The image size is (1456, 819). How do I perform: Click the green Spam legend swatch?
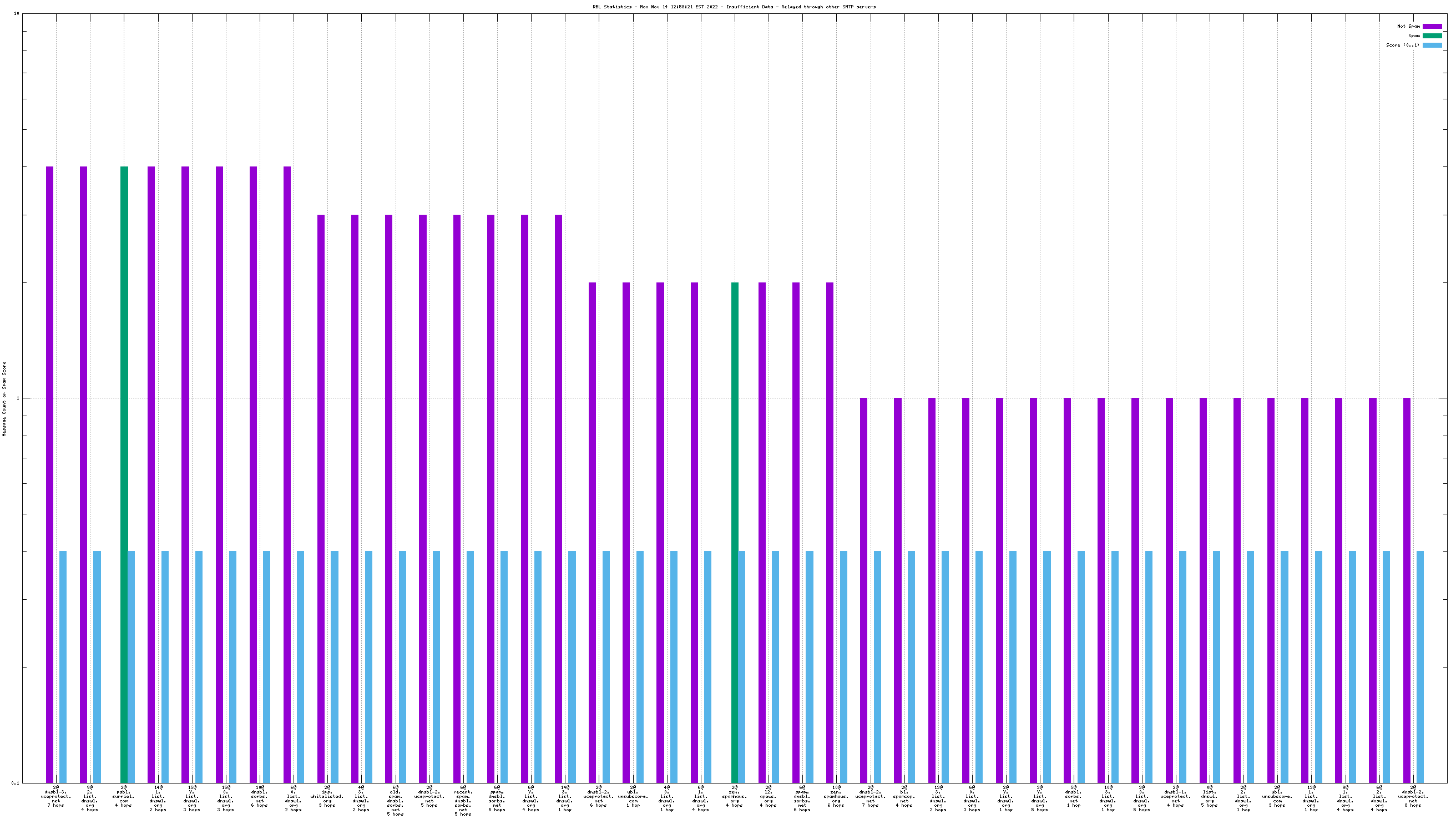tap(1432, 36)
